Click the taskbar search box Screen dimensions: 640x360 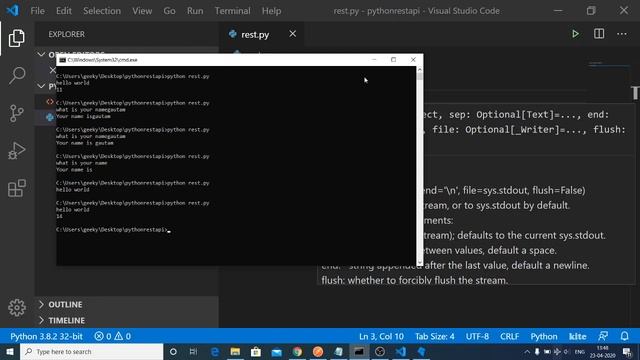point(91,351)
